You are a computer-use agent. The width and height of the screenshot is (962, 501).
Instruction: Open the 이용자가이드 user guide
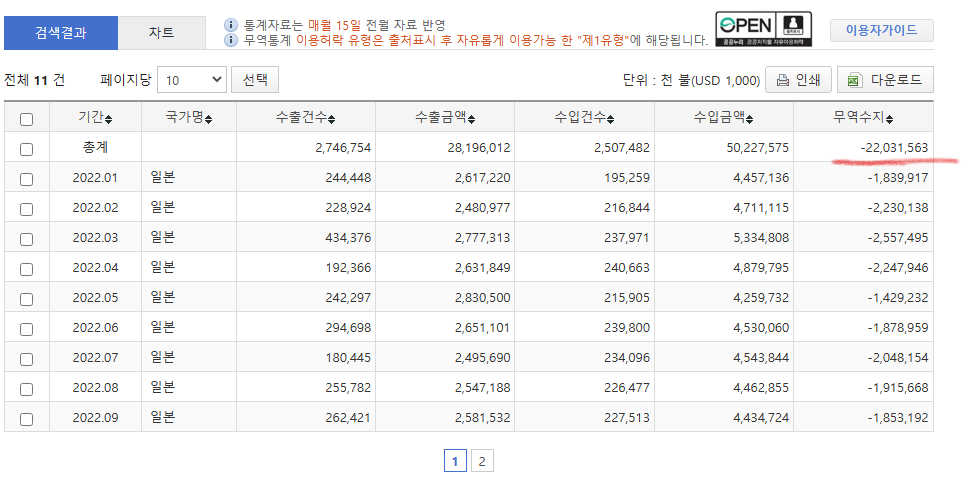(x=881, y=31)
